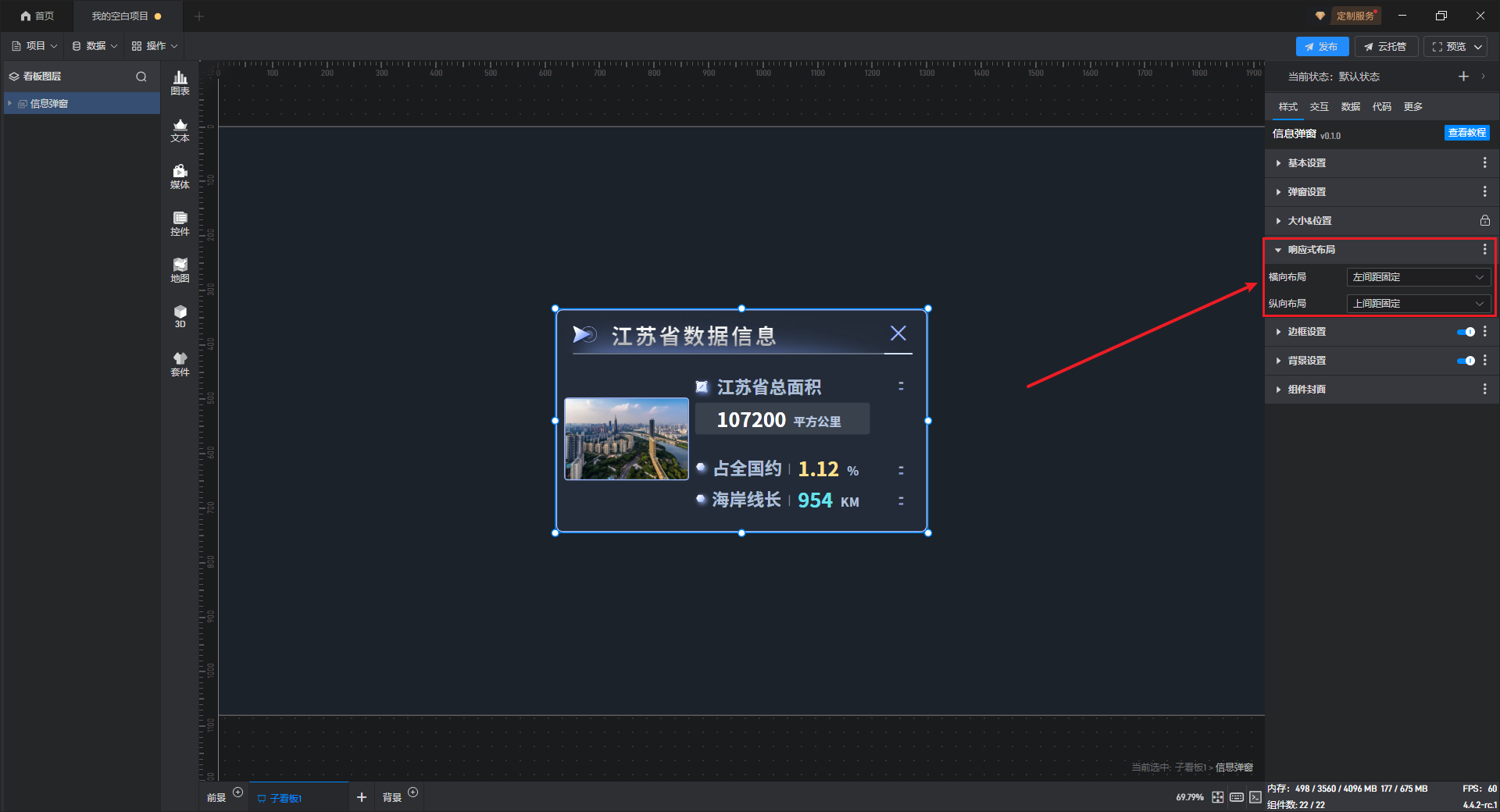Open the 图表 (chart) component library
The width and height of the screenshot is (1500, 812).
click(180, 83)
